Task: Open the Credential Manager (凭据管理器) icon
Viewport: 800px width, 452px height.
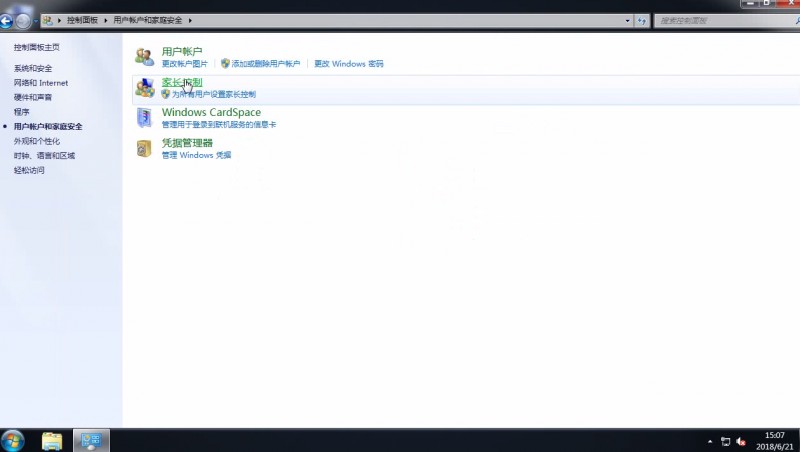Action: point(144,148)
